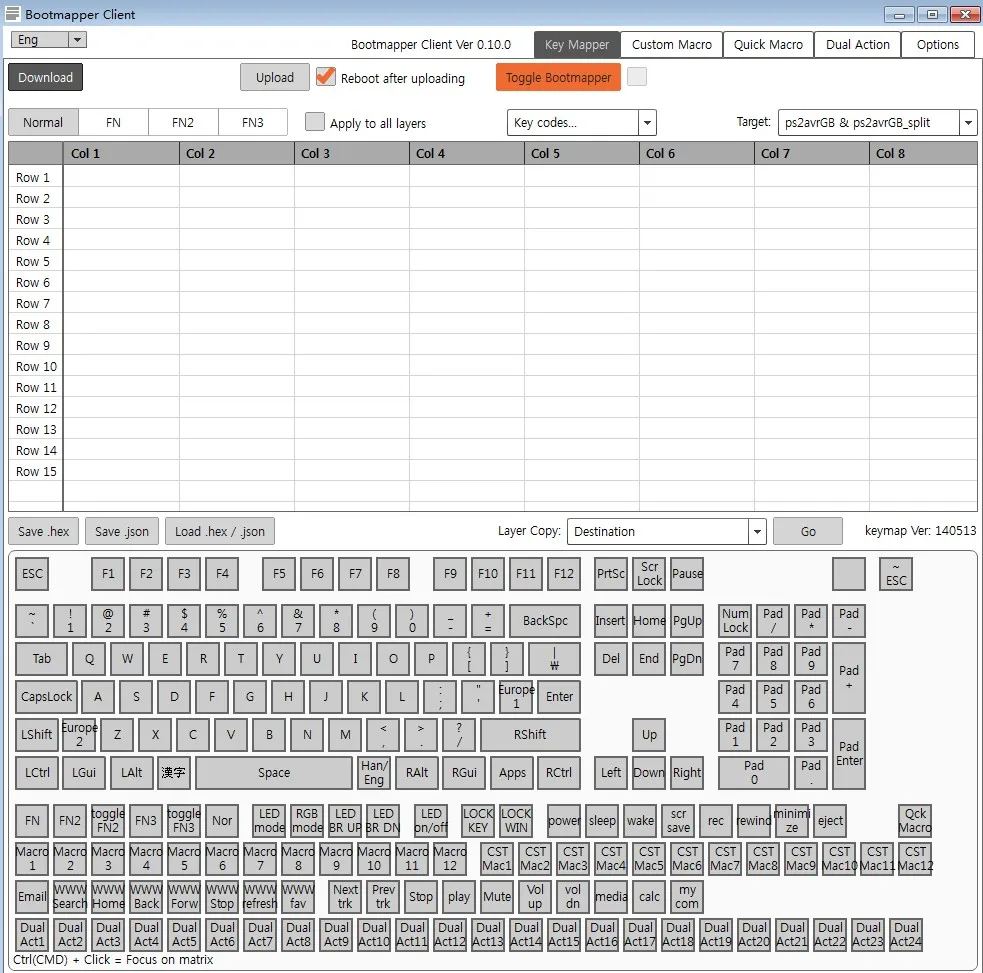Select the Enter key
Screen dimensions: 983x973
(559, 697)
